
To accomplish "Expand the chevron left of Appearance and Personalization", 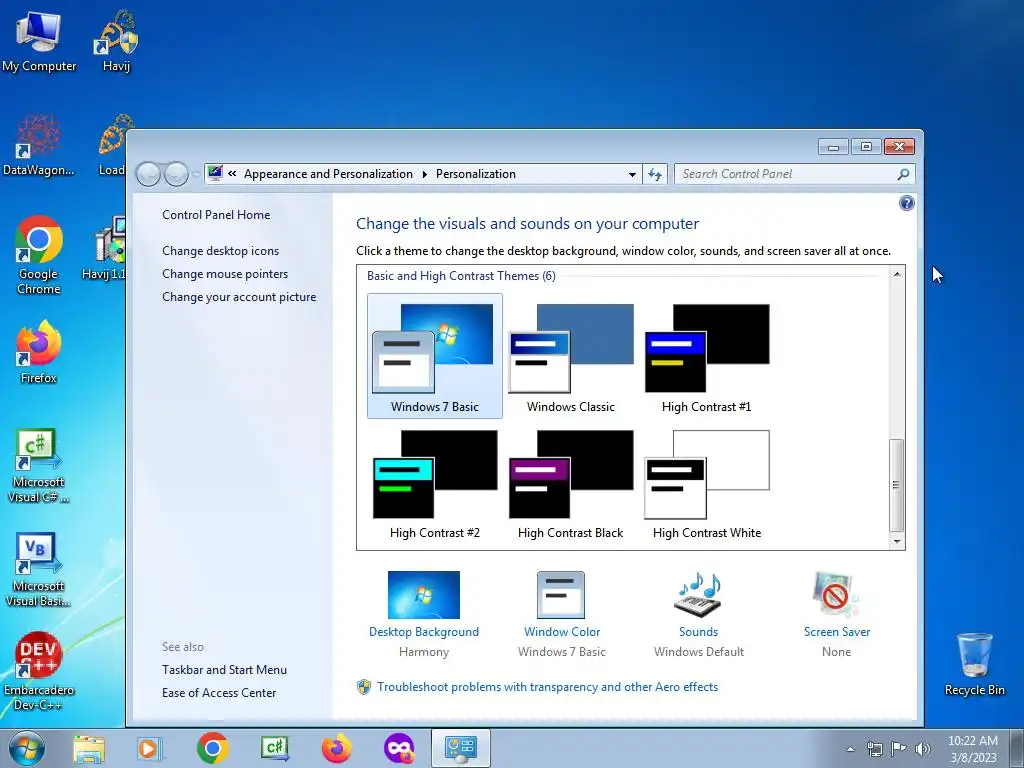I will pos(232,174).
